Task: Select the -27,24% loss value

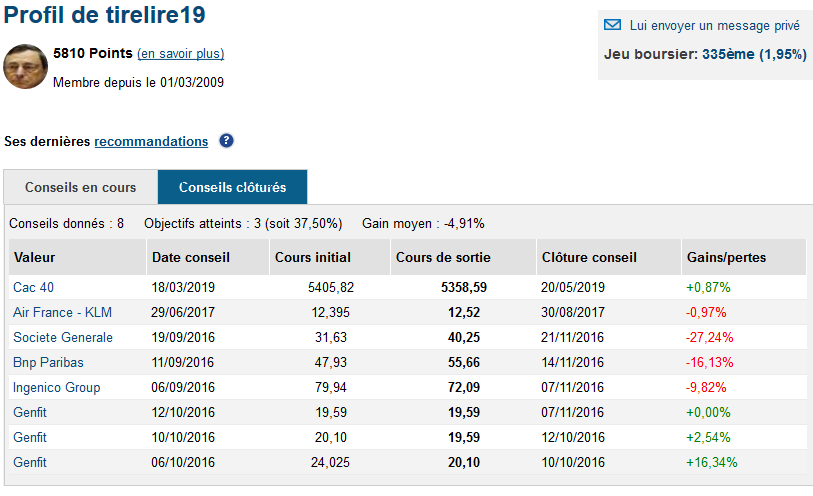Action: pyautogui.click(x=709, y=337)
